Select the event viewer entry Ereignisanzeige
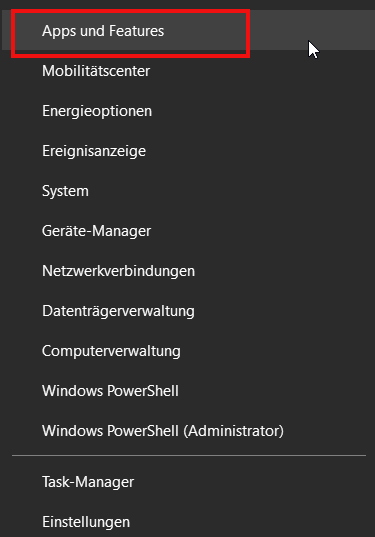 (188, 151)
